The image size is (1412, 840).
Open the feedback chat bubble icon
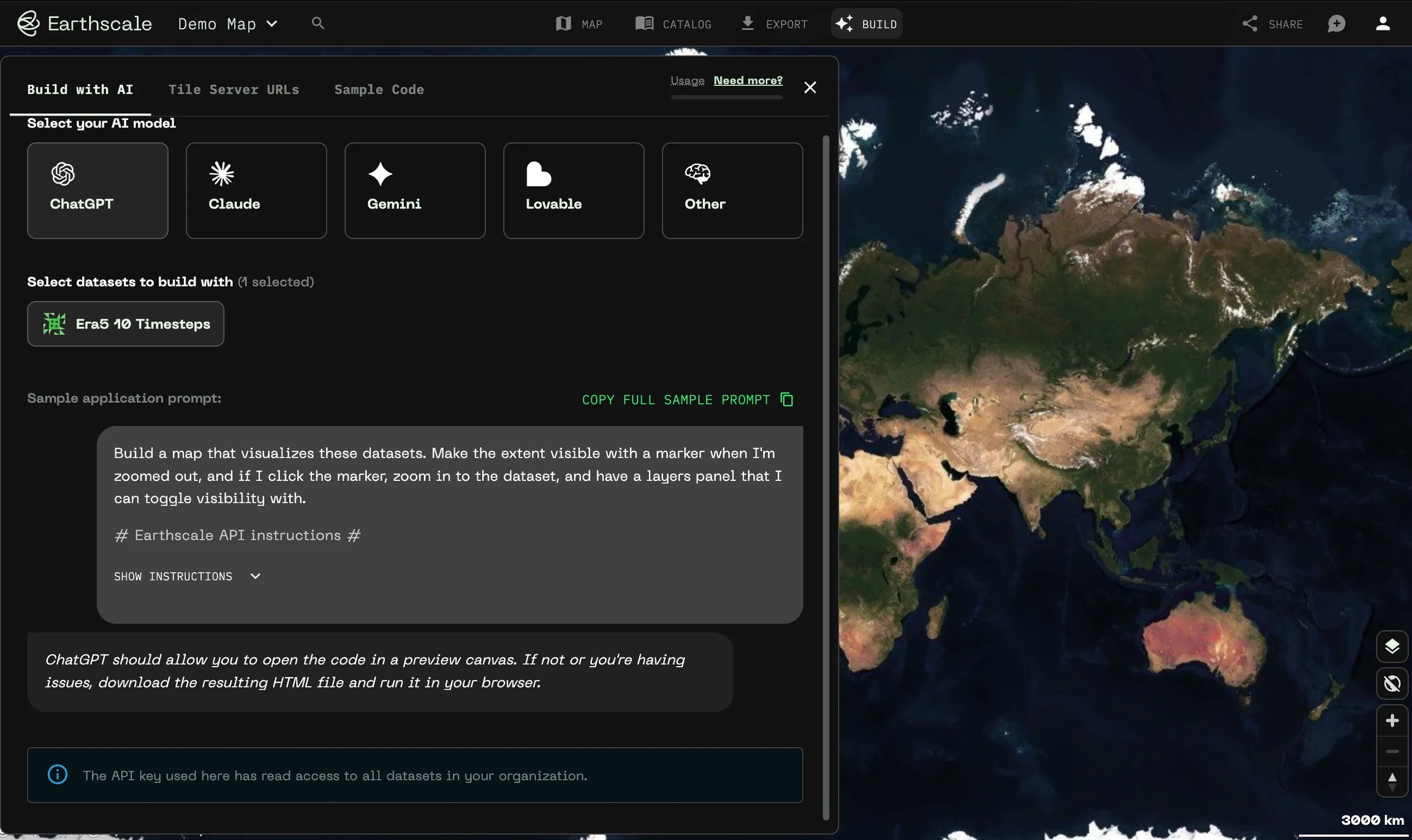coord(1337,24)
